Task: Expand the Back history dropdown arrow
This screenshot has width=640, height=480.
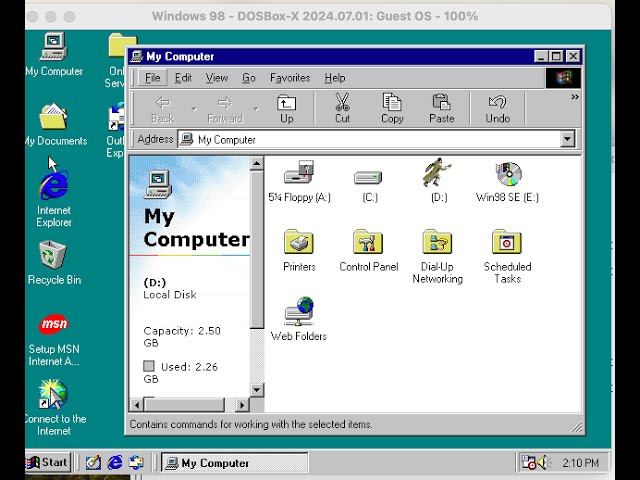Action: [x=194, y=109]
